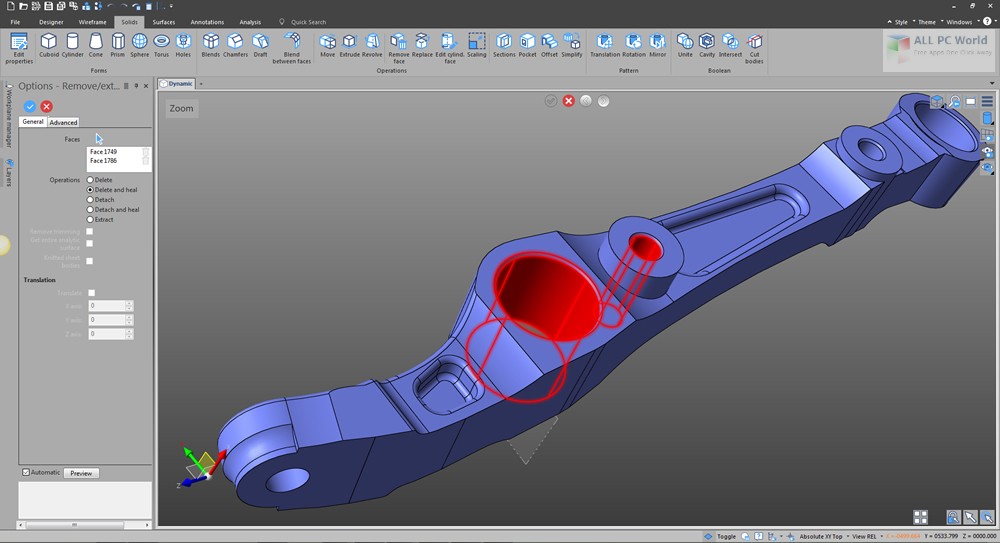The image size is (1000, 543).
Task: Click Edit cylindrical face tool
Action: pos(450,48)
